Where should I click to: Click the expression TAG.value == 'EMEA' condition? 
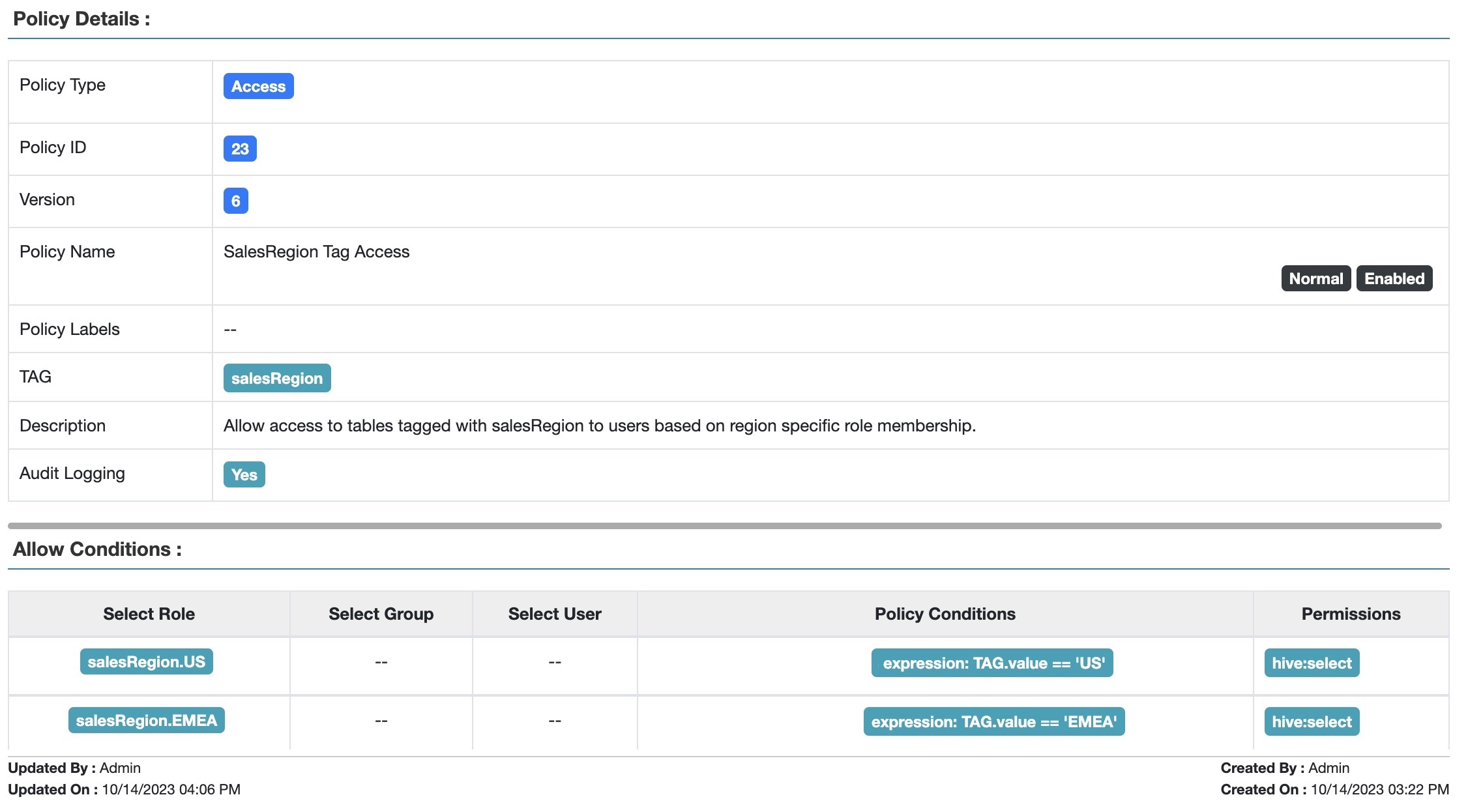[x=994, y=721]
